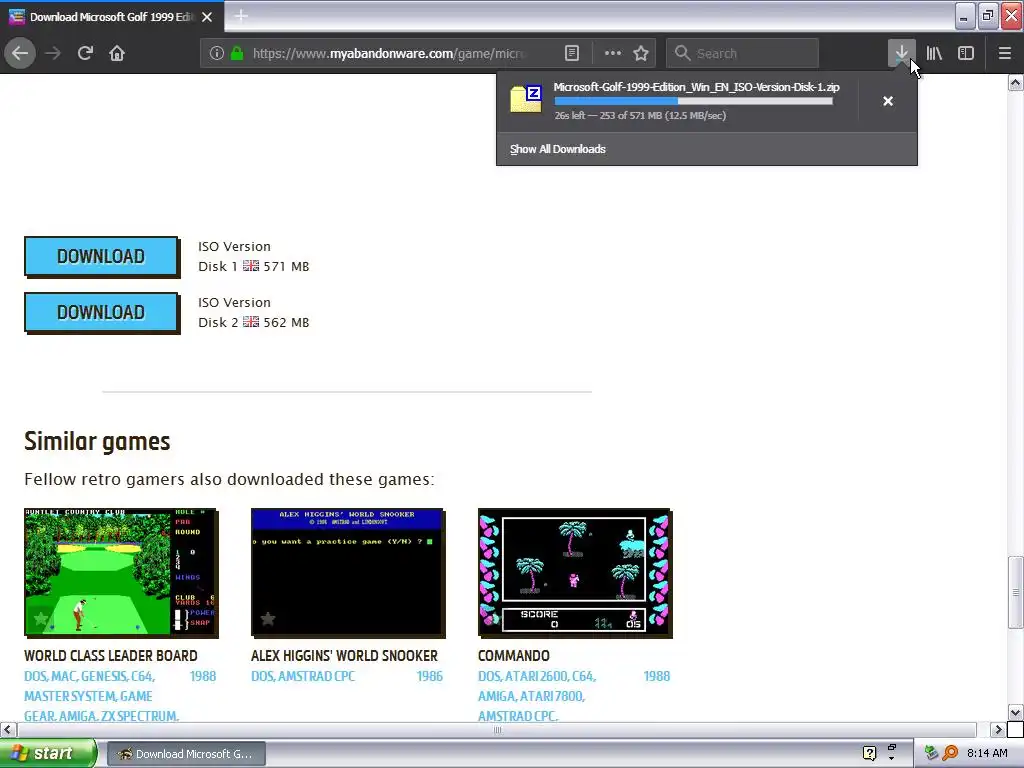The image size is (1024, 768).
Task: Click the help question mark tray icon
Action: (869, 753)
